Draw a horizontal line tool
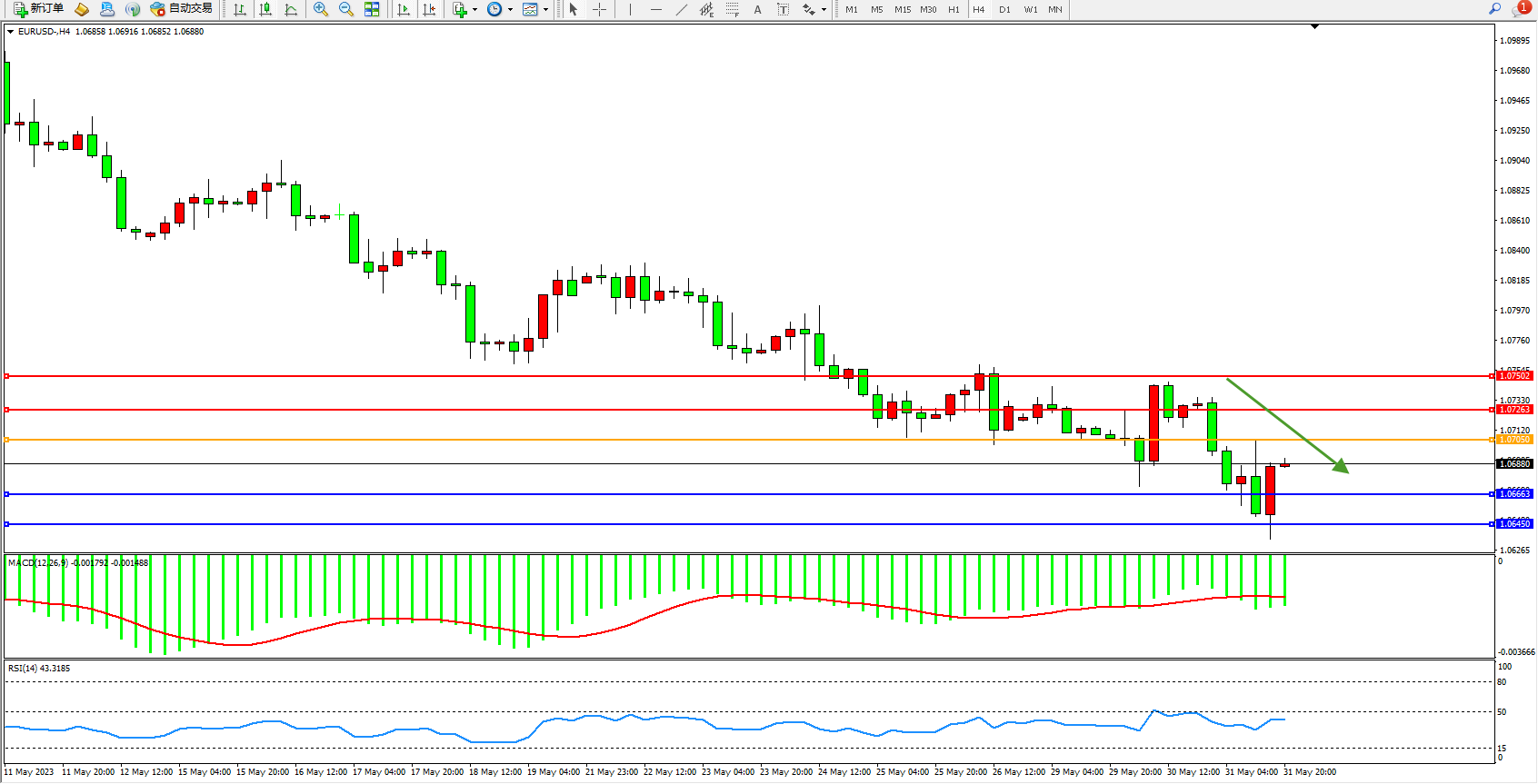This screenshot has height=784, width=1538. 656,9
